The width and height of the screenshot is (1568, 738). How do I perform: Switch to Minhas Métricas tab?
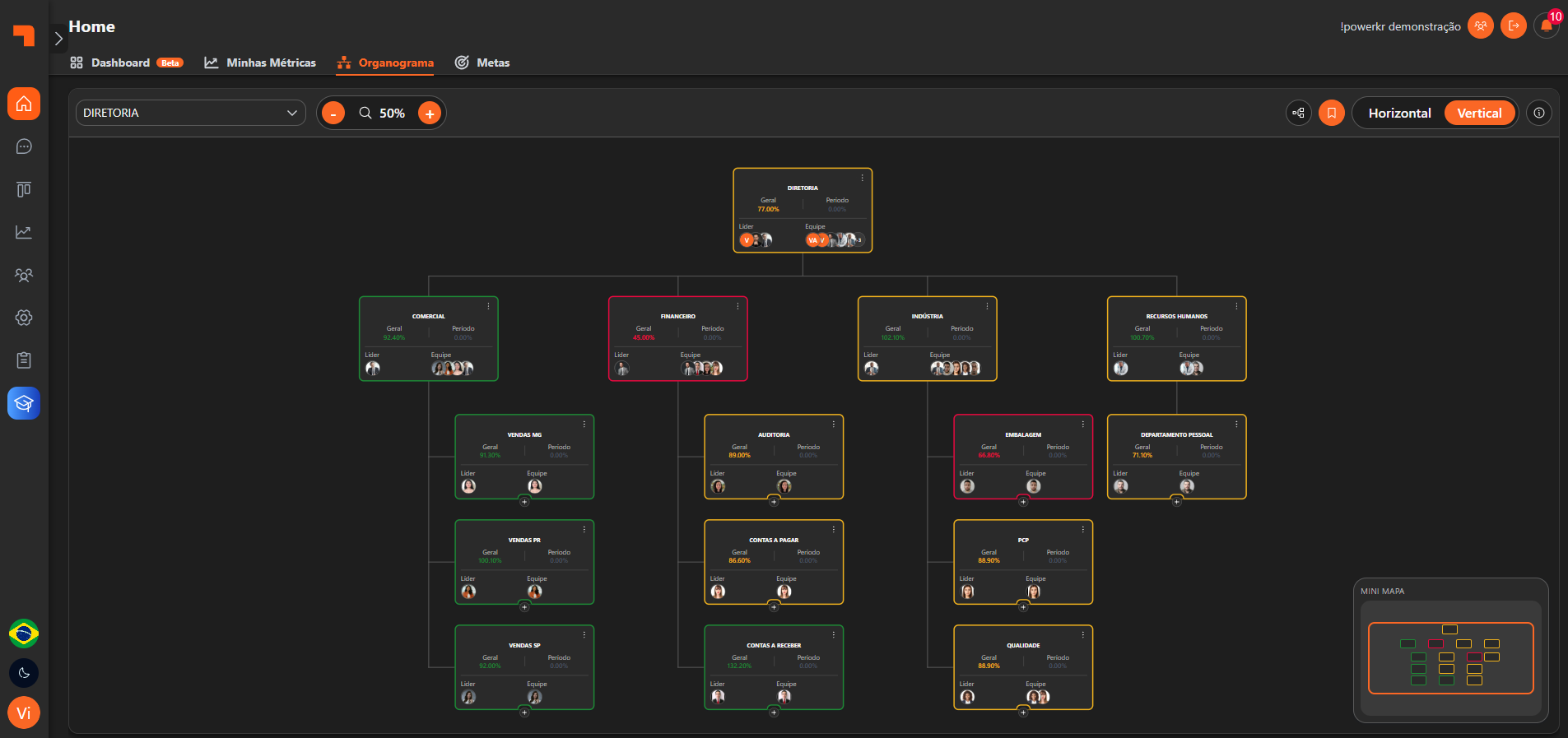click(260, 63)
